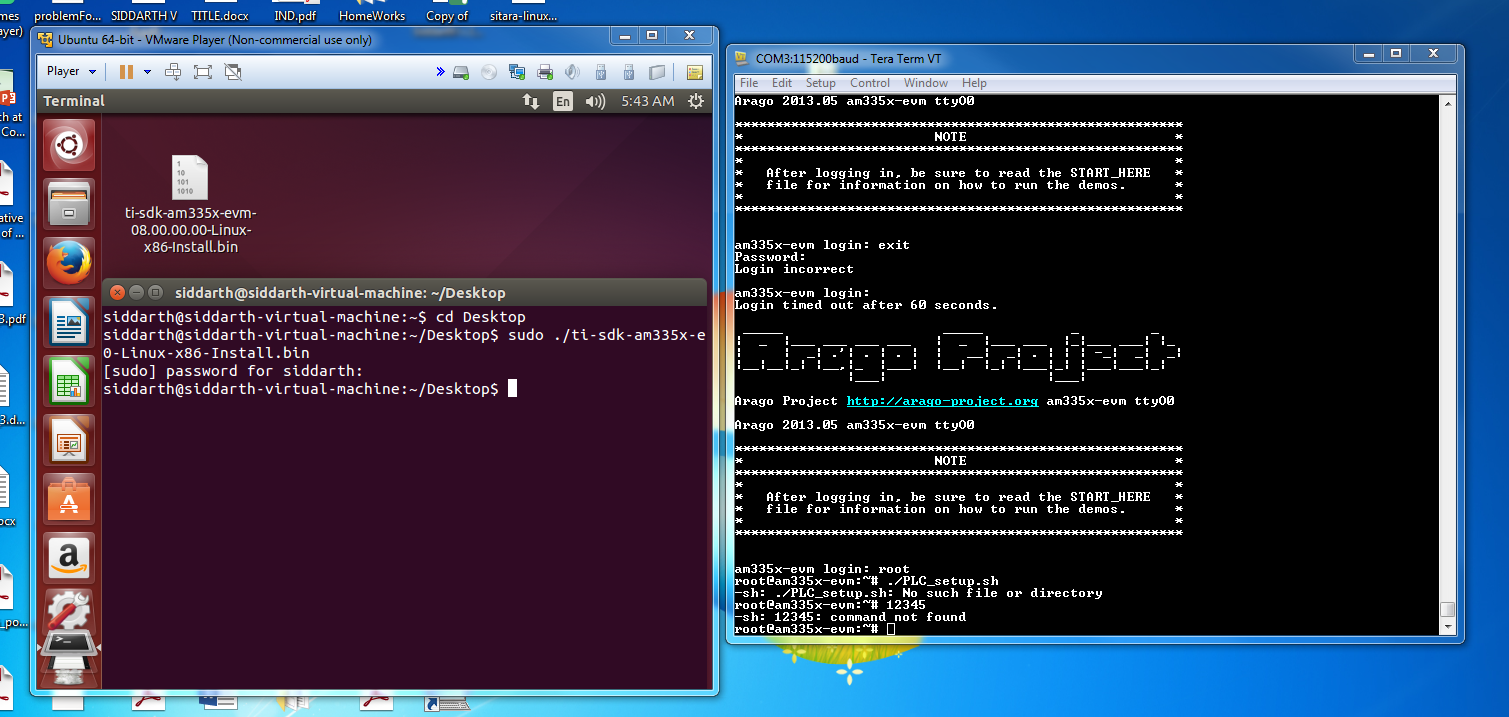Enter full screen mode in VMware Player
Viewport: 1509px width, 717px height.
click(x=203, y=71)
